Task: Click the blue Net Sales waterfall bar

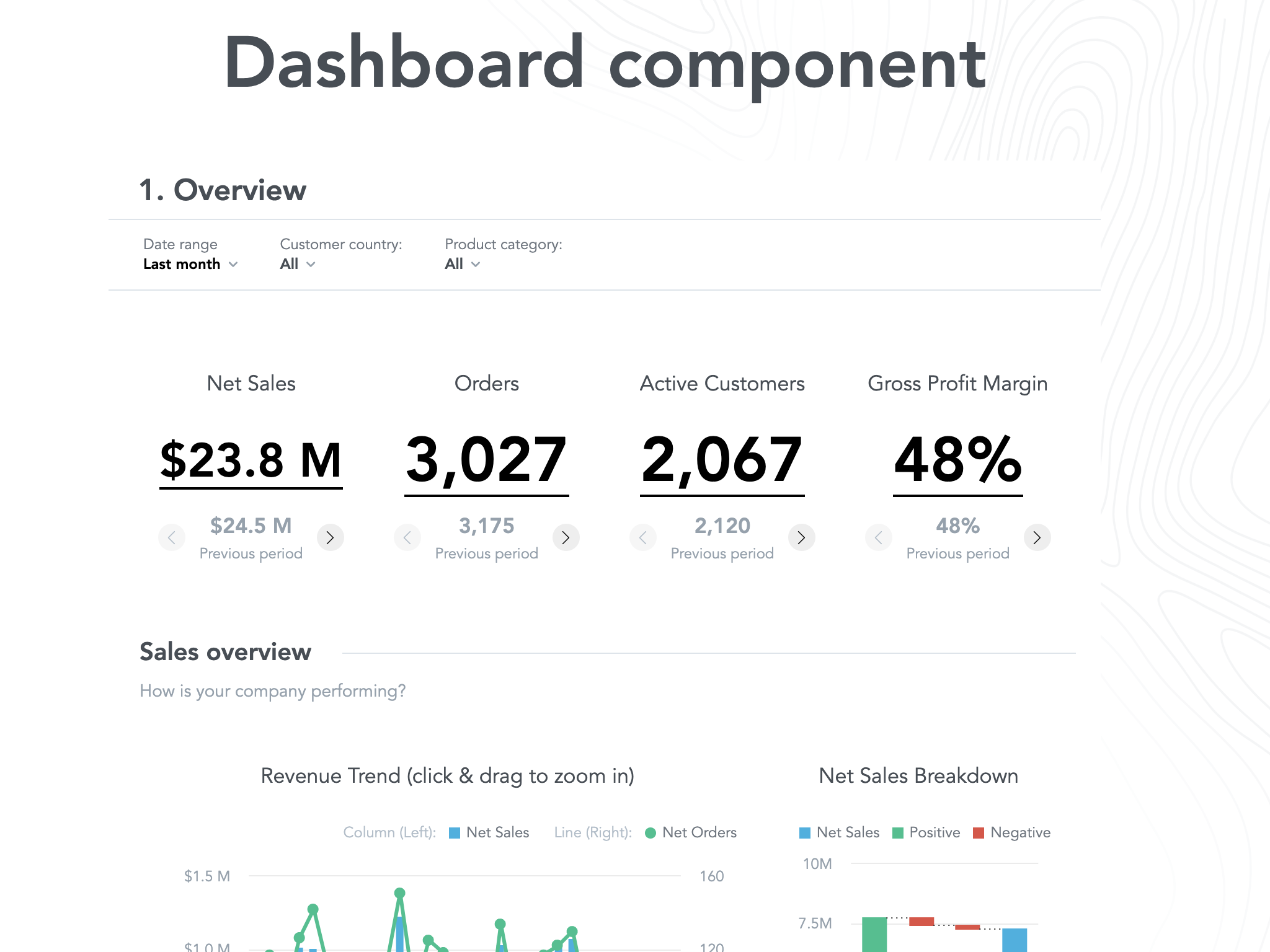Action: (x=1015, y=940)
